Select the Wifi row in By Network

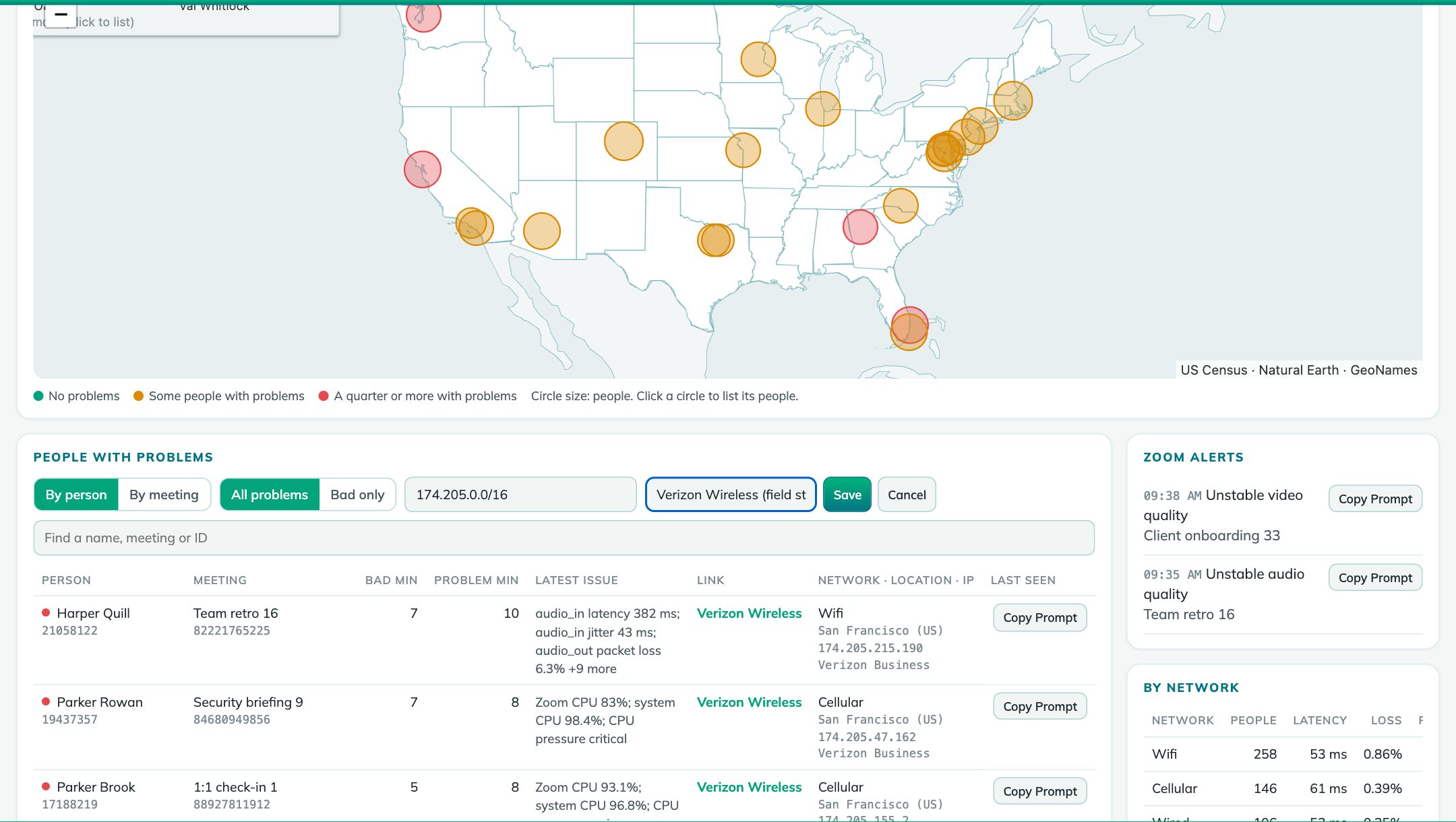[1283, 754]
